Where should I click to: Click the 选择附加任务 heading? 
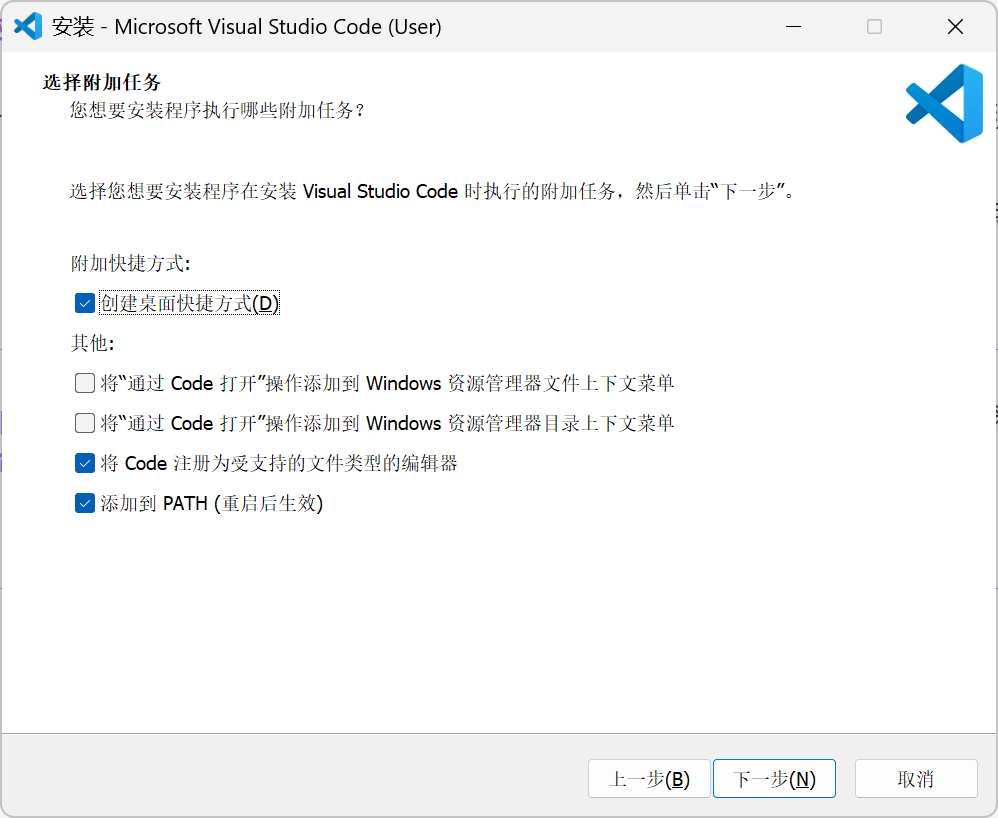[102, 82]
